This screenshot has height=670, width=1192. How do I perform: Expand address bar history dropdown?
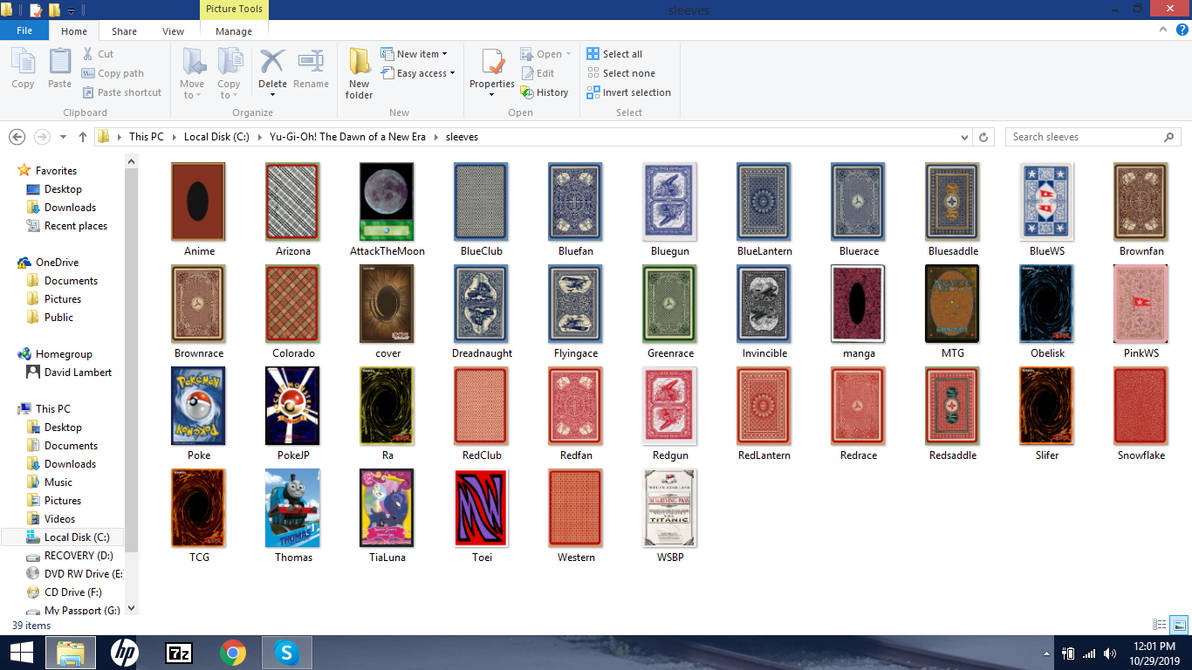pyautogui.click(x=964, y=137)
